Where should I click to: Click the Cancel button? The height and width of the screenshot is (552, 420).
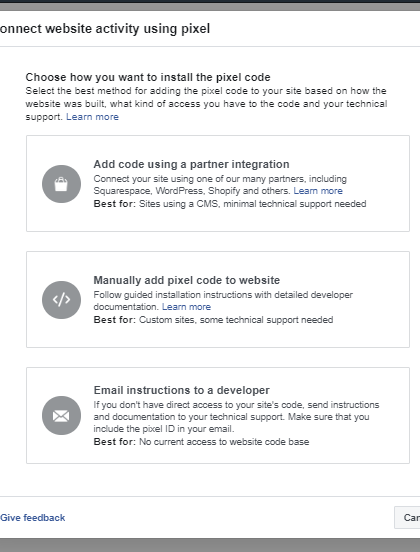tap(407, 518)
